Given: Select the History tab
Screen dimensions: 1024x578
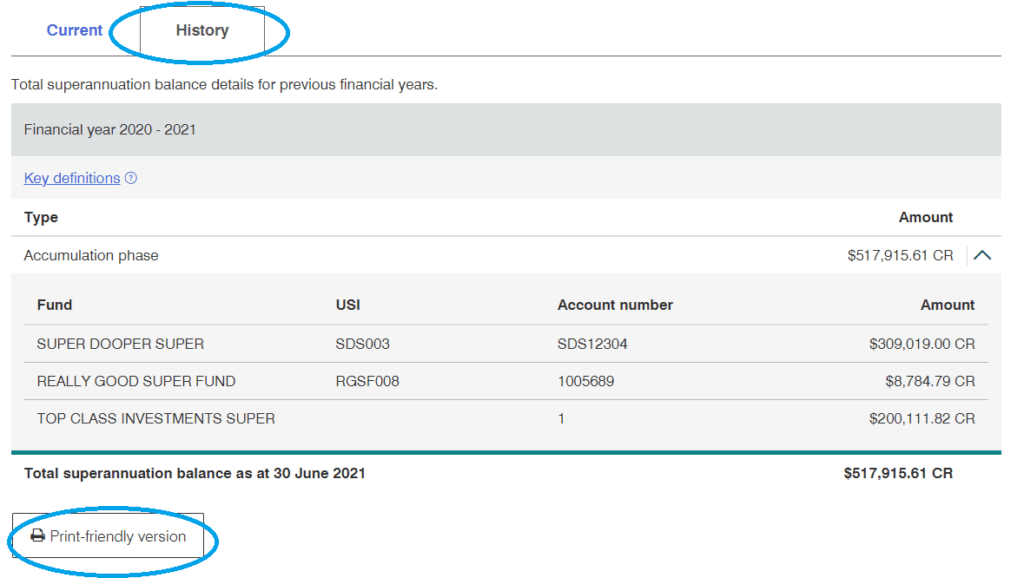Looking at the screenshot, I should coord(202,31).
